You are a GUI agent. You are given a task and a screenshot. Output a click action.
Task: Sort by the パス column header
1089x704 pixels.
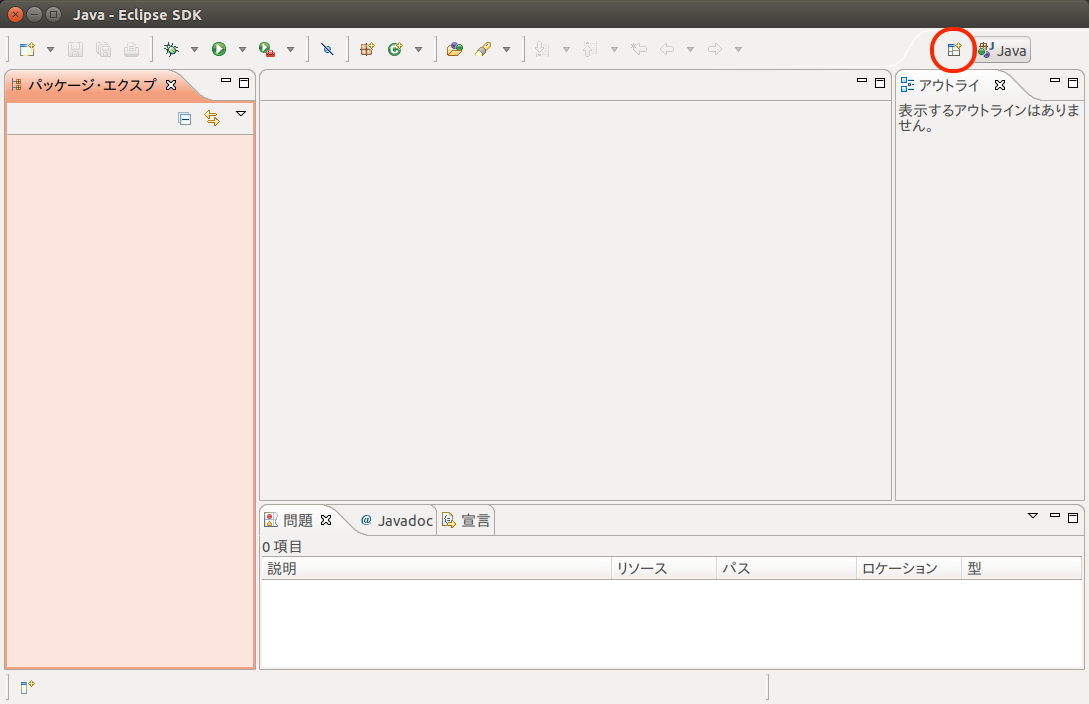786,569
